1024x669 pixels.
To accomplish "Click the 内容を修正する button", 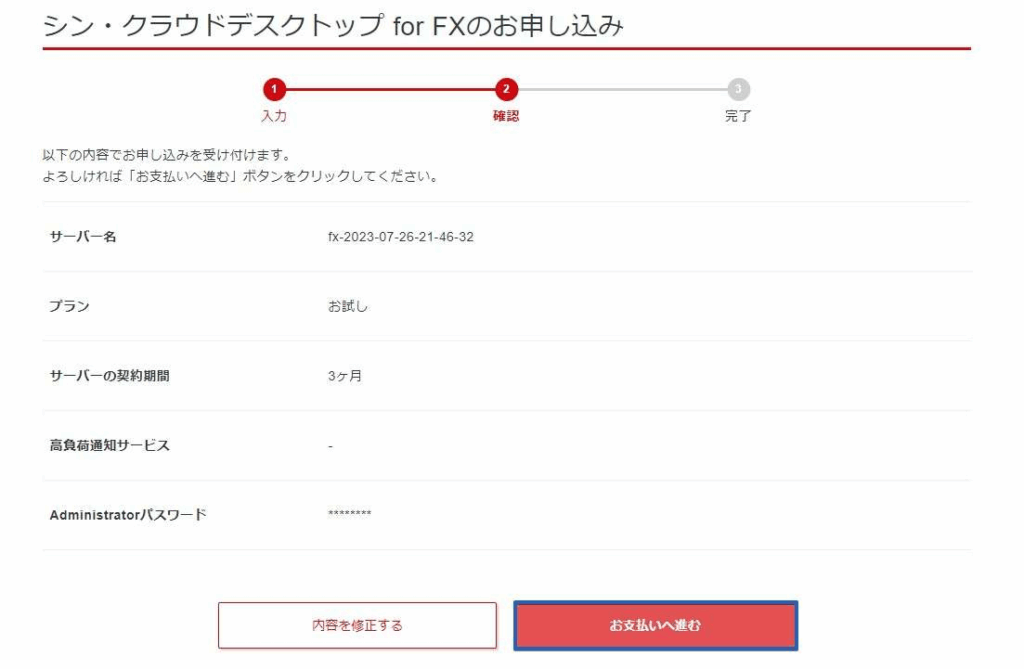I will coord(357,625).
